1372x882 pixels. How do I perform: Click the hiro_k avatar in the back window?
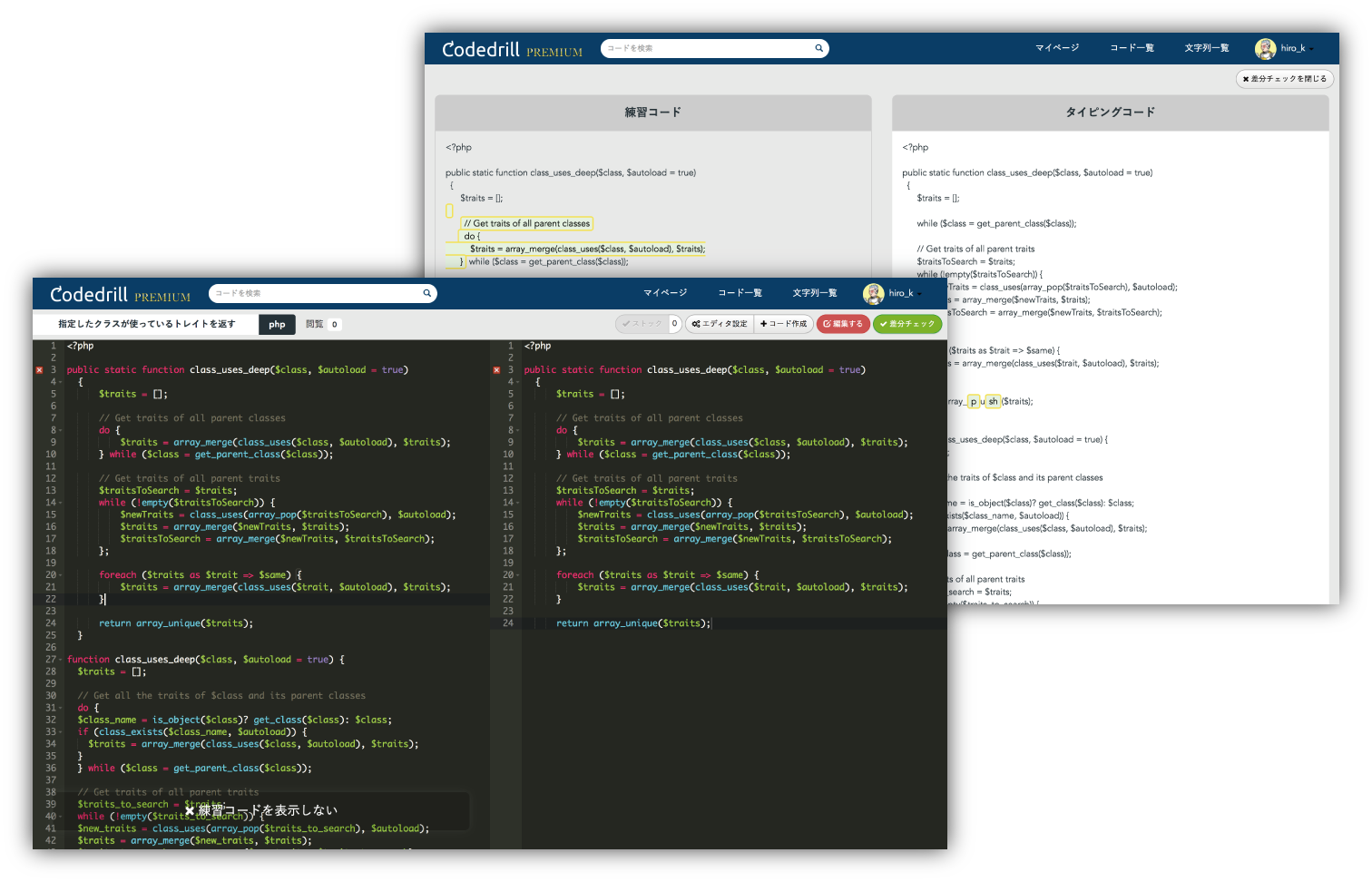pyautogui.click(x=1266, y=48)
